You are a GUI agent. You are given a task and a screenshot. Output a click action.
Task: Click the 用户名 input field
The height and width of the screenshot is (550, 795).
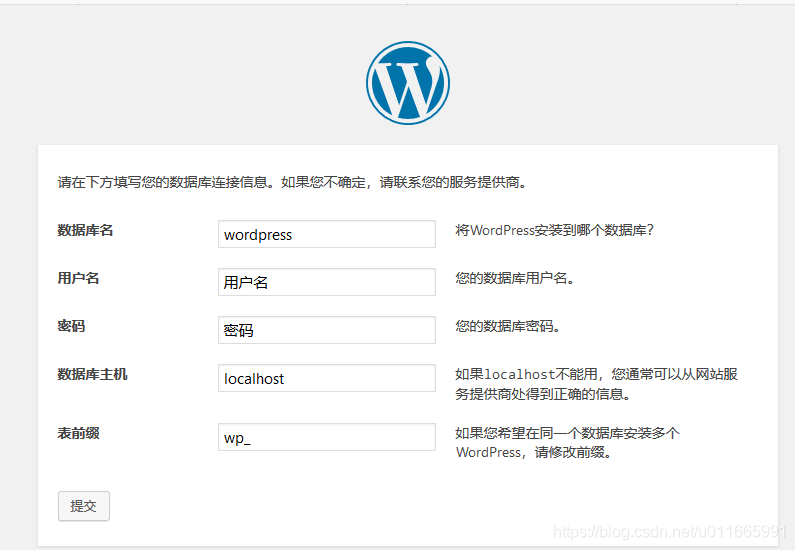[327, 282]
